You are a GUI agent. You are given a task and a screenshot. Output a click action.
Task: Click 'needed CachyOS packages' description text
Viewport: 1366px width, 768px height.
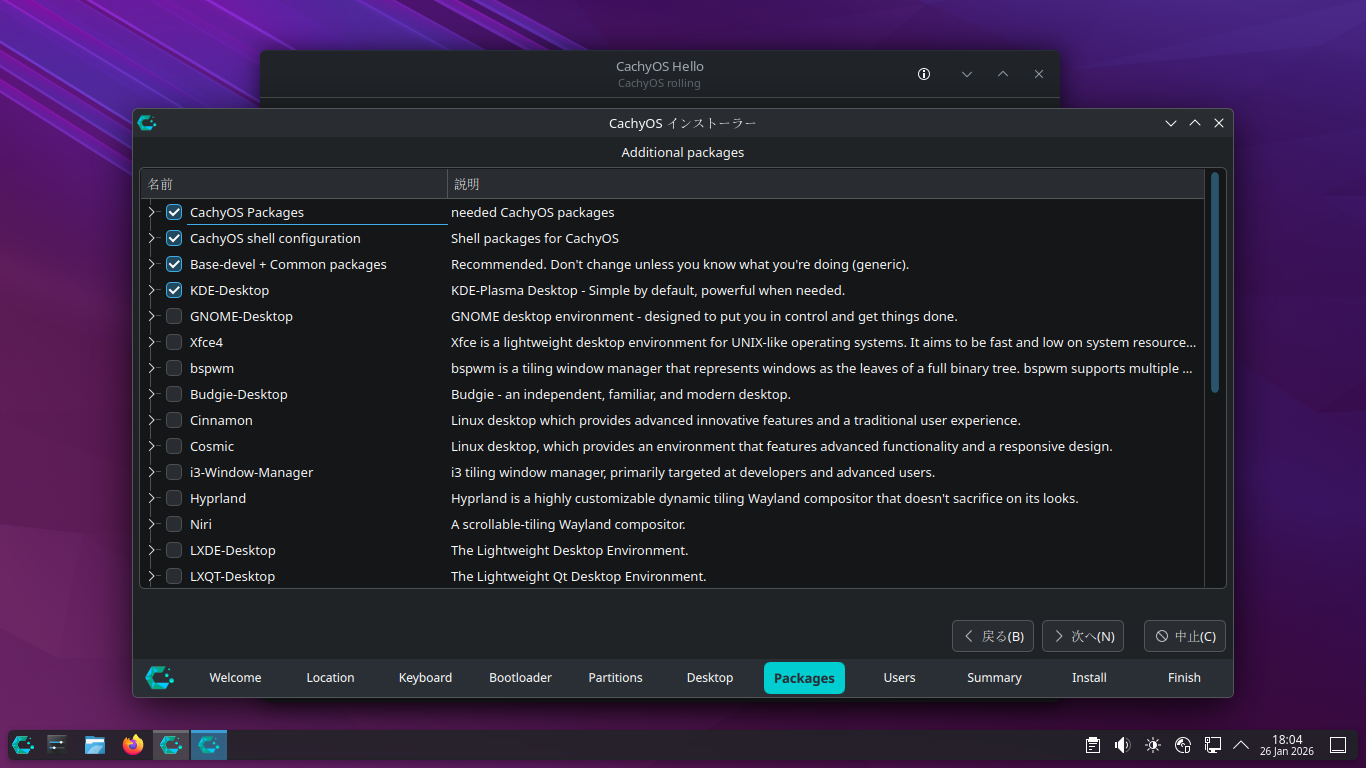(x=533, y=212)
